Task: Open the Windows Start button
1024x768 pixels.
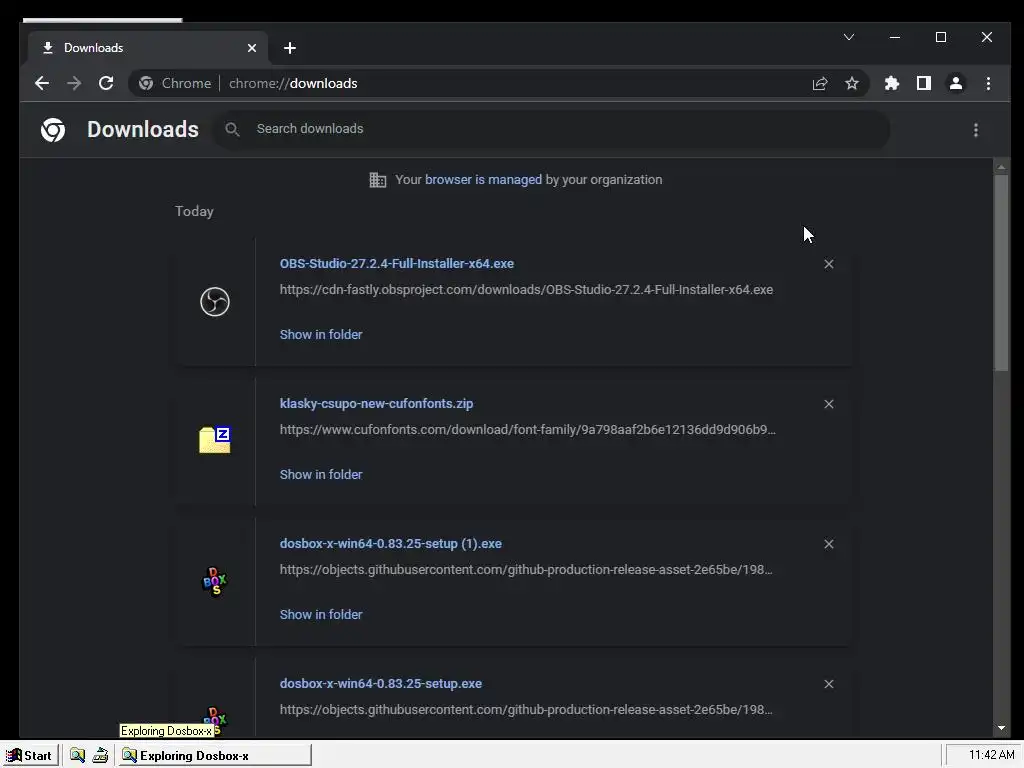Action: 29,756
